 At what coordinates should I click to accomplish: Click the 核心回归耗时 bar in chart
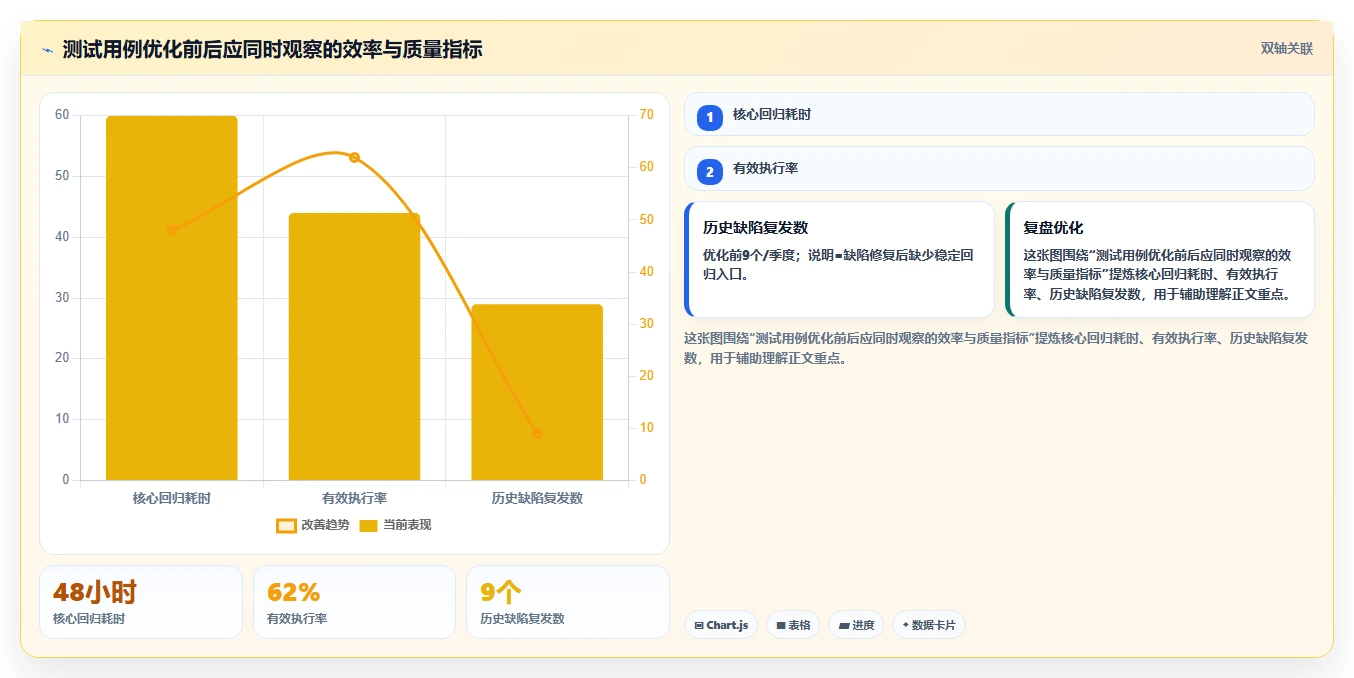coord(172,298)
